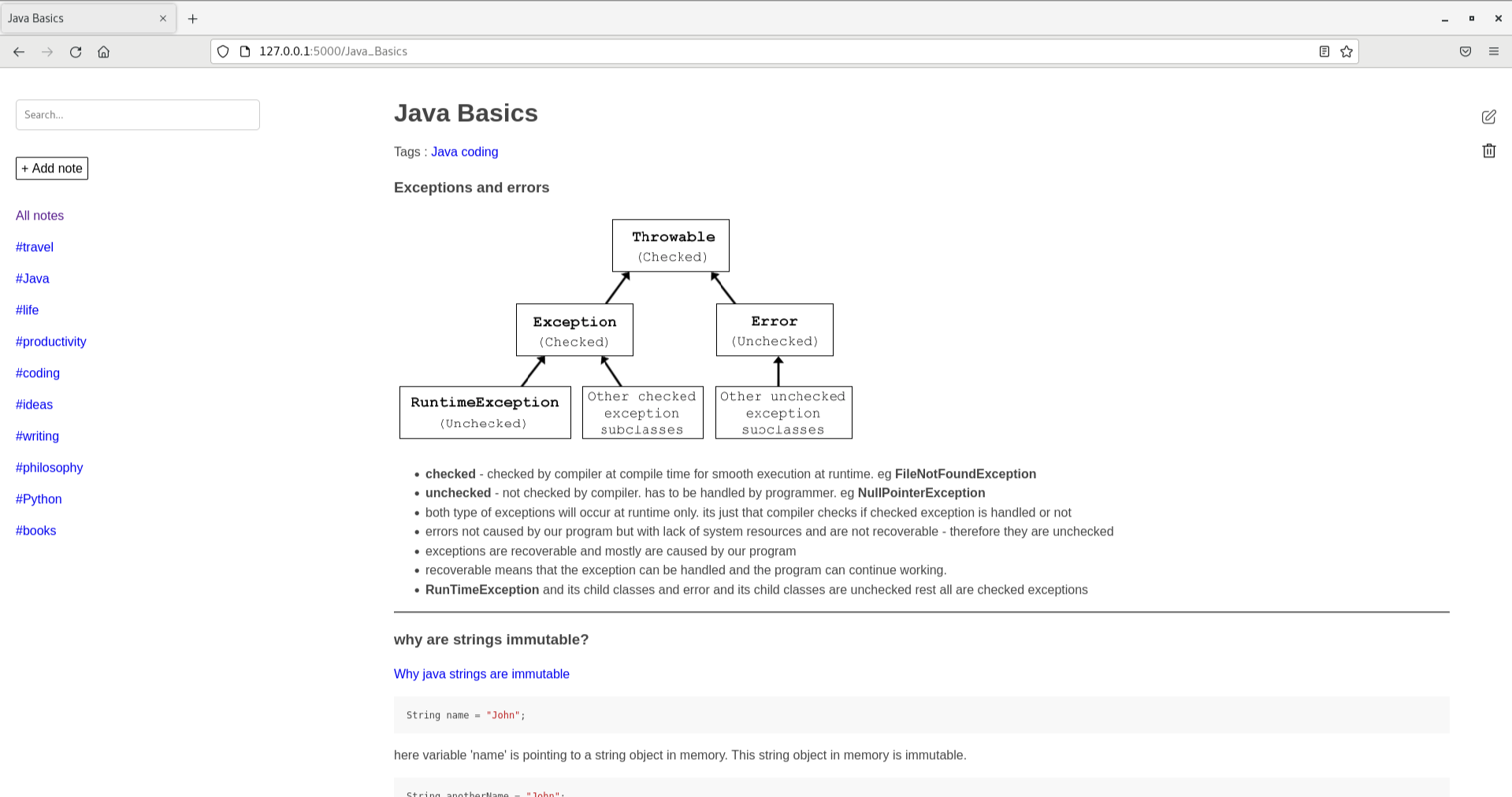Click the bold FileNotFoundException text
The width and height of the screenshot is (1512, 797).
coord(965,474)
